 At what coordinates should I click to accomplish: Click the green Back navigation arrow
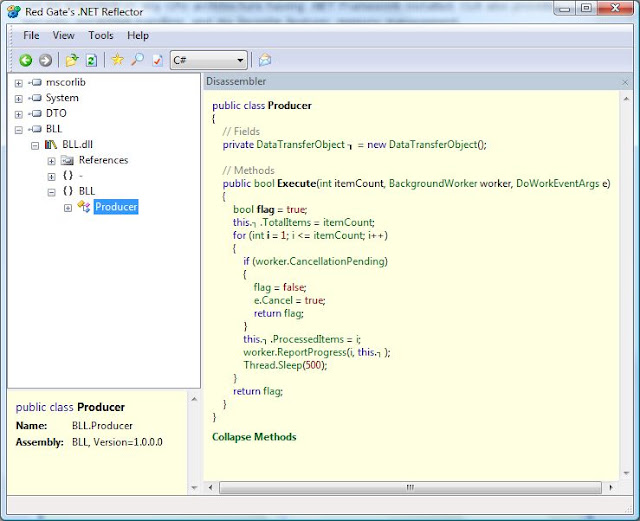tap(25, 60)
